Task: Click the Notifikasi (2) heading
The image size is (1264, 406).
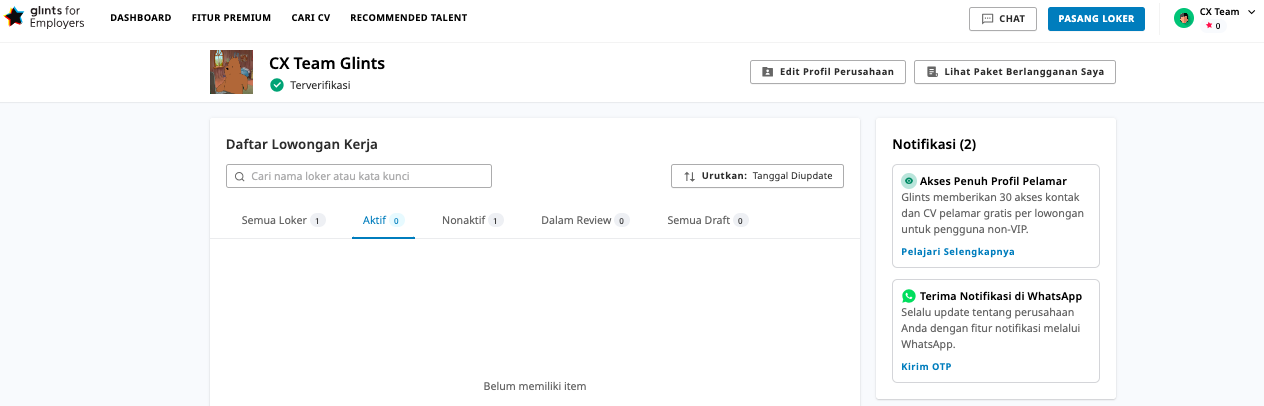Action: 934,144
